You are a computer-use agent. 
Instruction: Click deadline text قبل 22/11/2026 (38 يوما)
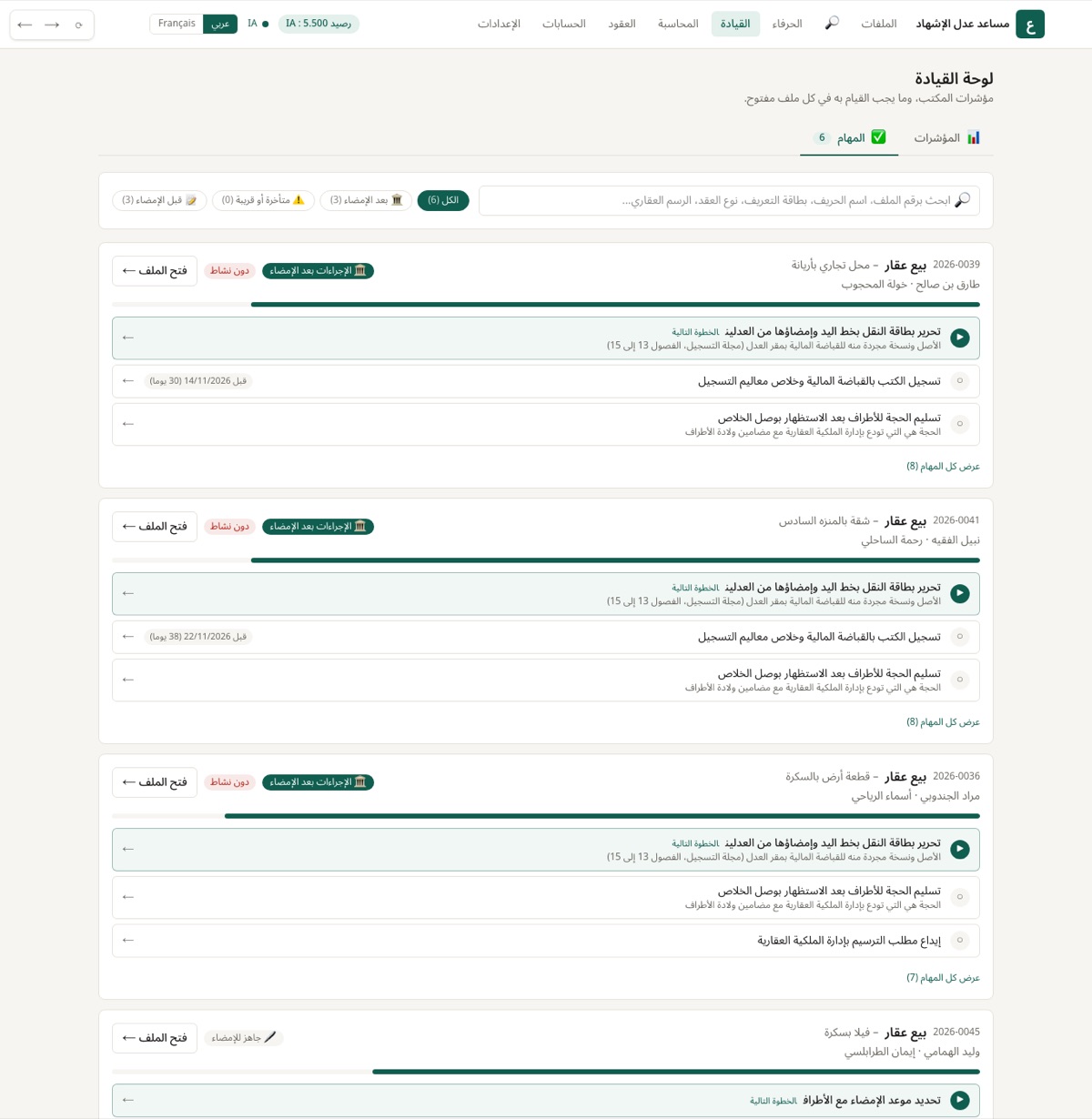(198, 637)
